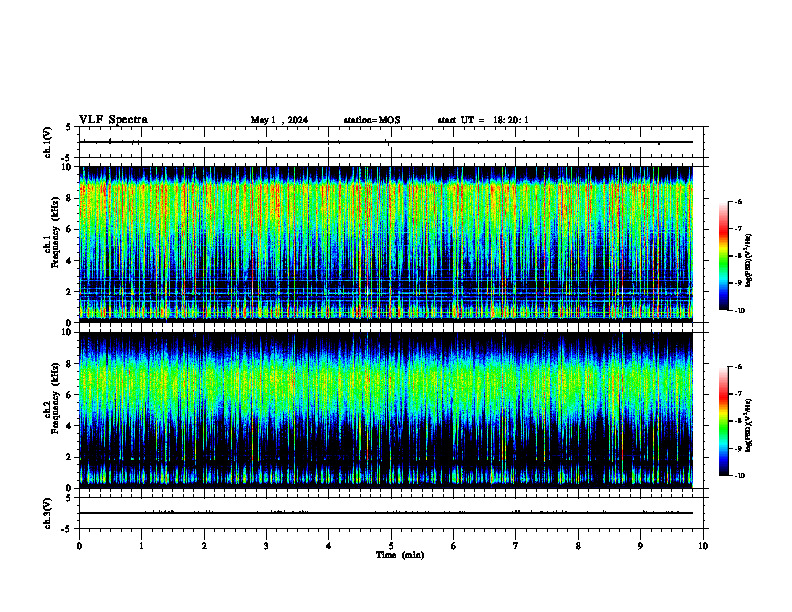The image size is (792, 612).
Task: Select the "station=MOS" header label
Action: [x=372, y=120]
